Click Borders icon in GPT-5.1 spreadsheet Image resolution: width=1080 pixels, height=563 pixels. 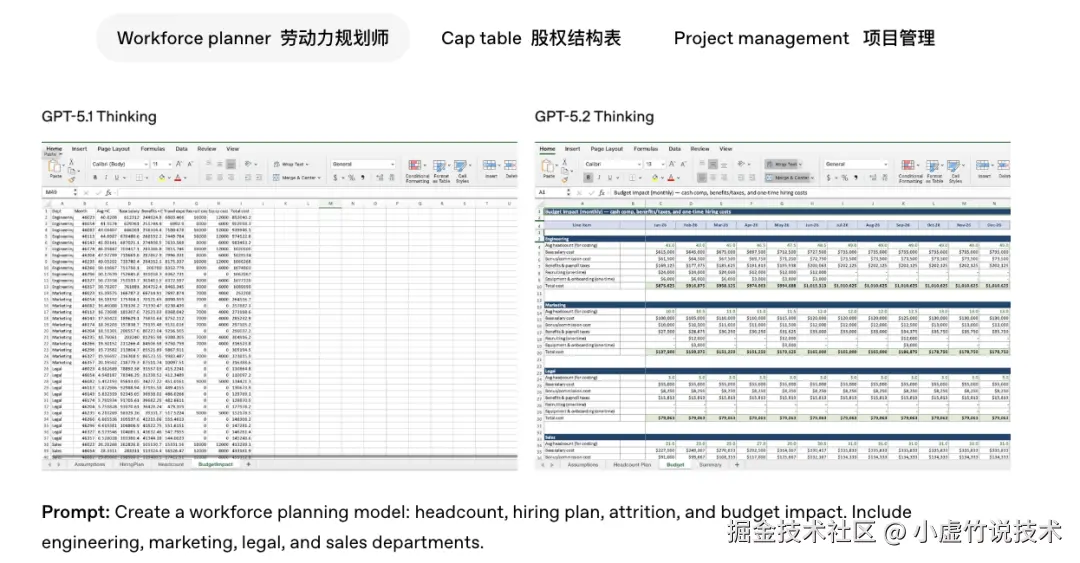tap(139, 178)
